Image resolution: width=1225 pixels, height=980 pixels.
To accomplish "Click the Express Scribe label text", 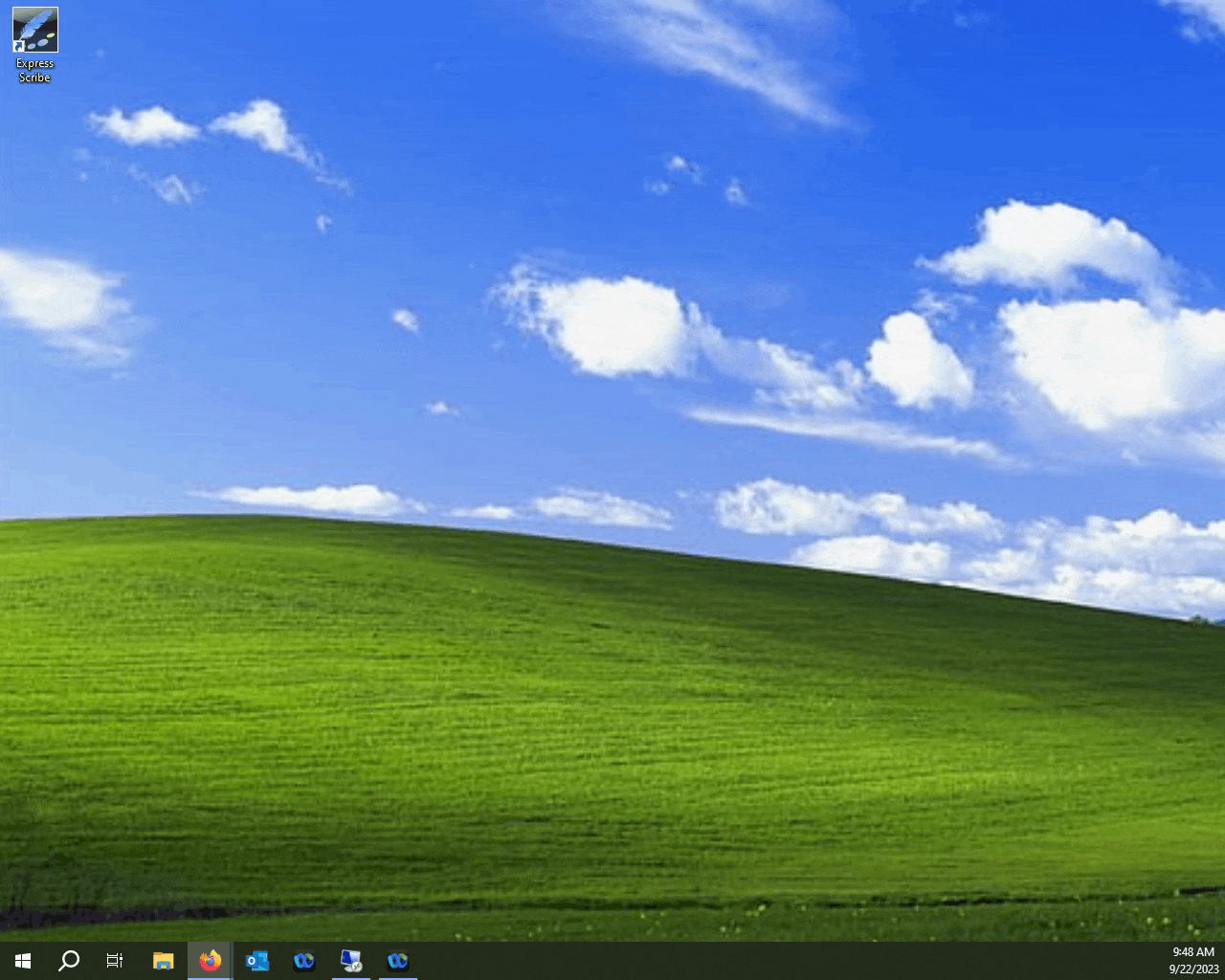I will (x=35, y=71).
